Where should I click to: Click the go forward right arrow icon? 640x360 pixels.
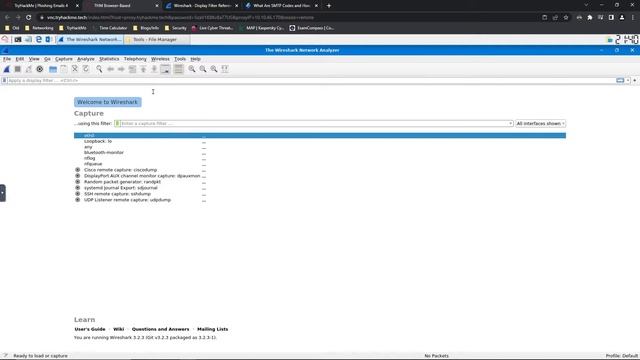121,69
